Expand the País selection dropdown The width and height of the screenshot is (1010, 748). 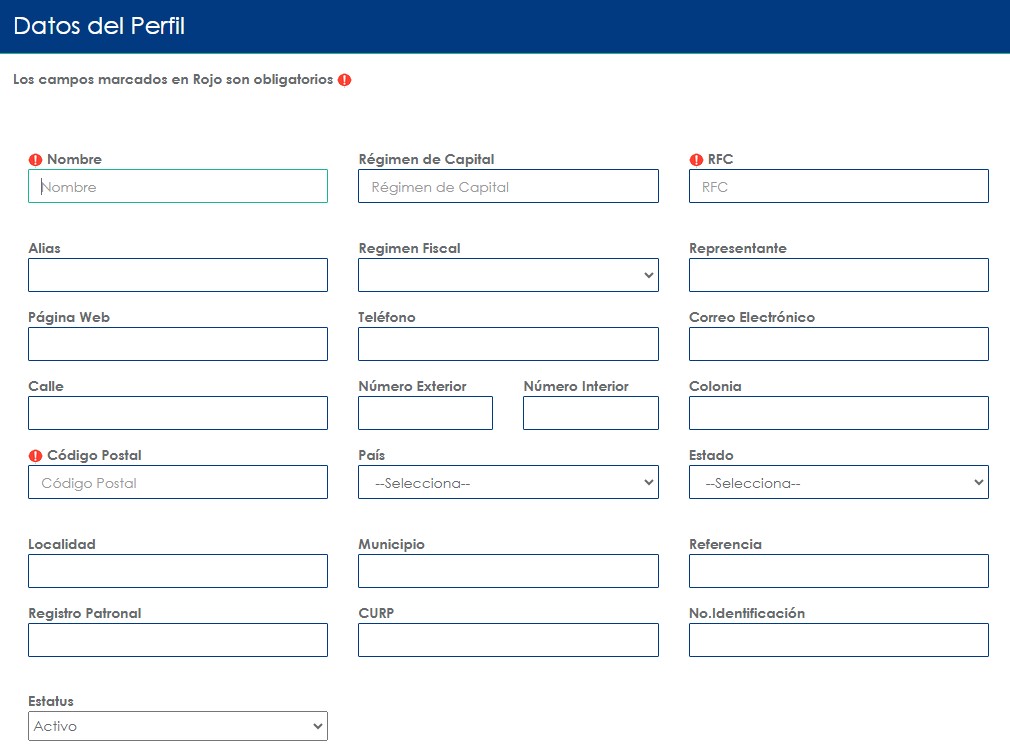pos(508,482)
